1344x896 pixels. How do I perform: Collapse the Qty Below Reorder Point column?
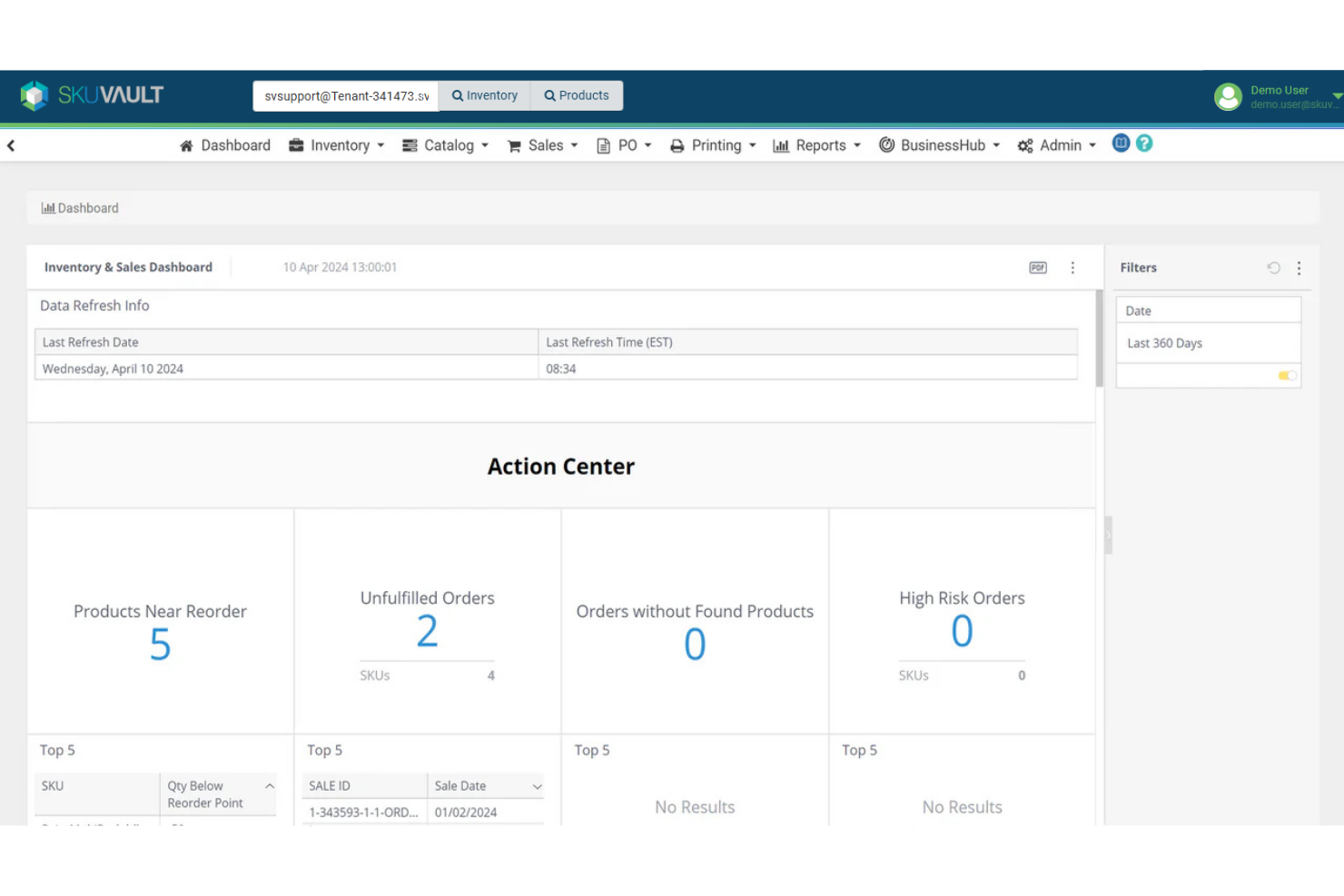pyautogui.click(x=269, y=786)
